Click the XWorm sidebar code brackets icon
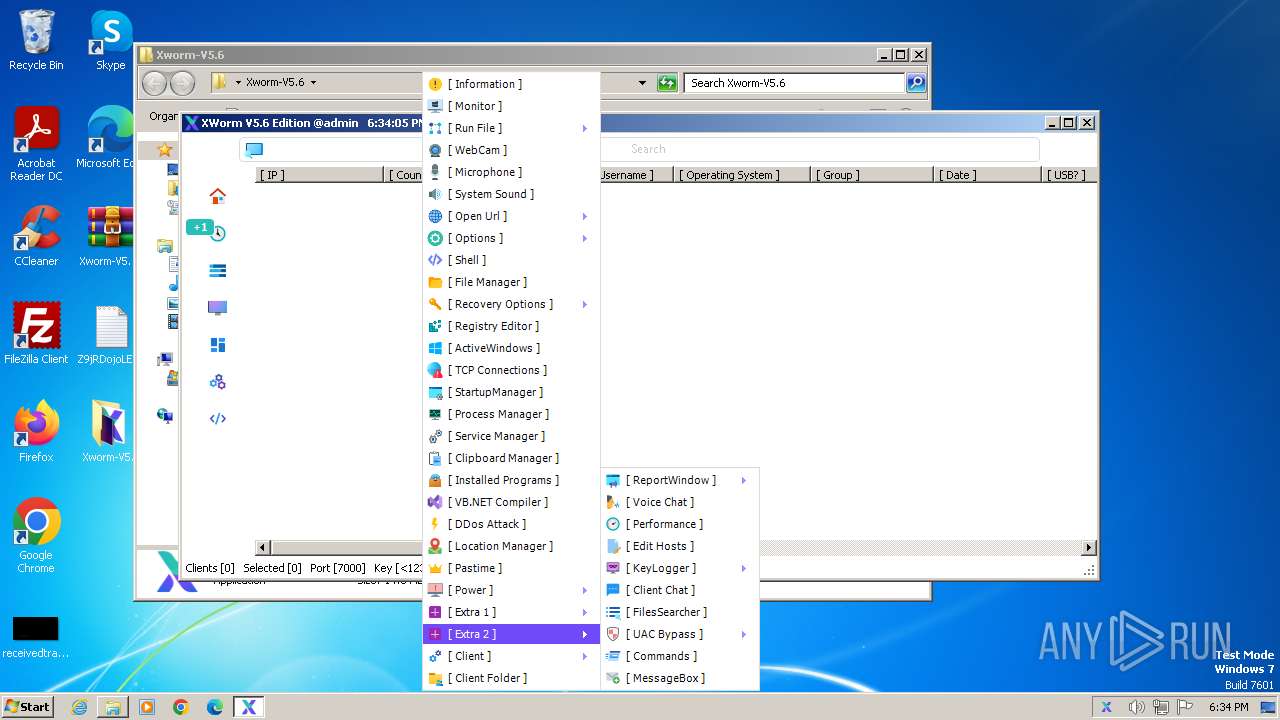Viewport: 1280px width, 720px height. pyautogui.click(x=217, y=419)
